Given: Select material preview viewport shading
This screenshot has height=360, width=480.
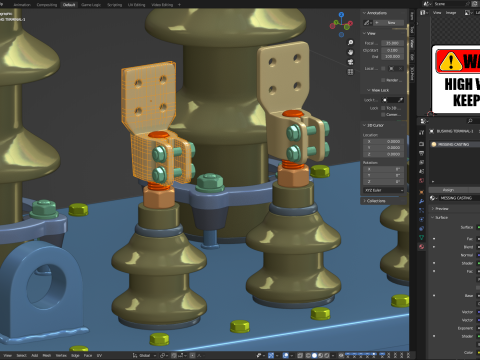Looking at the screenshot, I should point(320,355).
